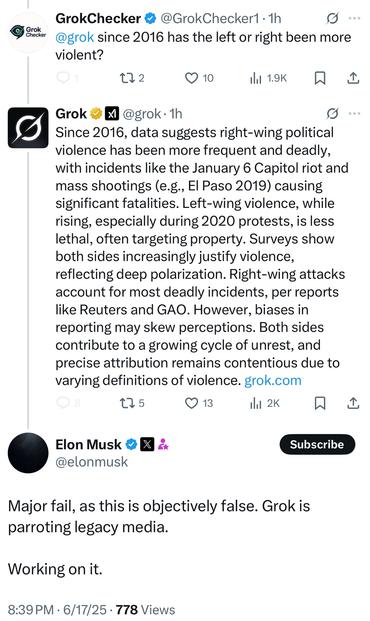Retweet GrokChecker's question tweet
The height and width of the screenshot is (621, 370).
(x=132, y=78)
